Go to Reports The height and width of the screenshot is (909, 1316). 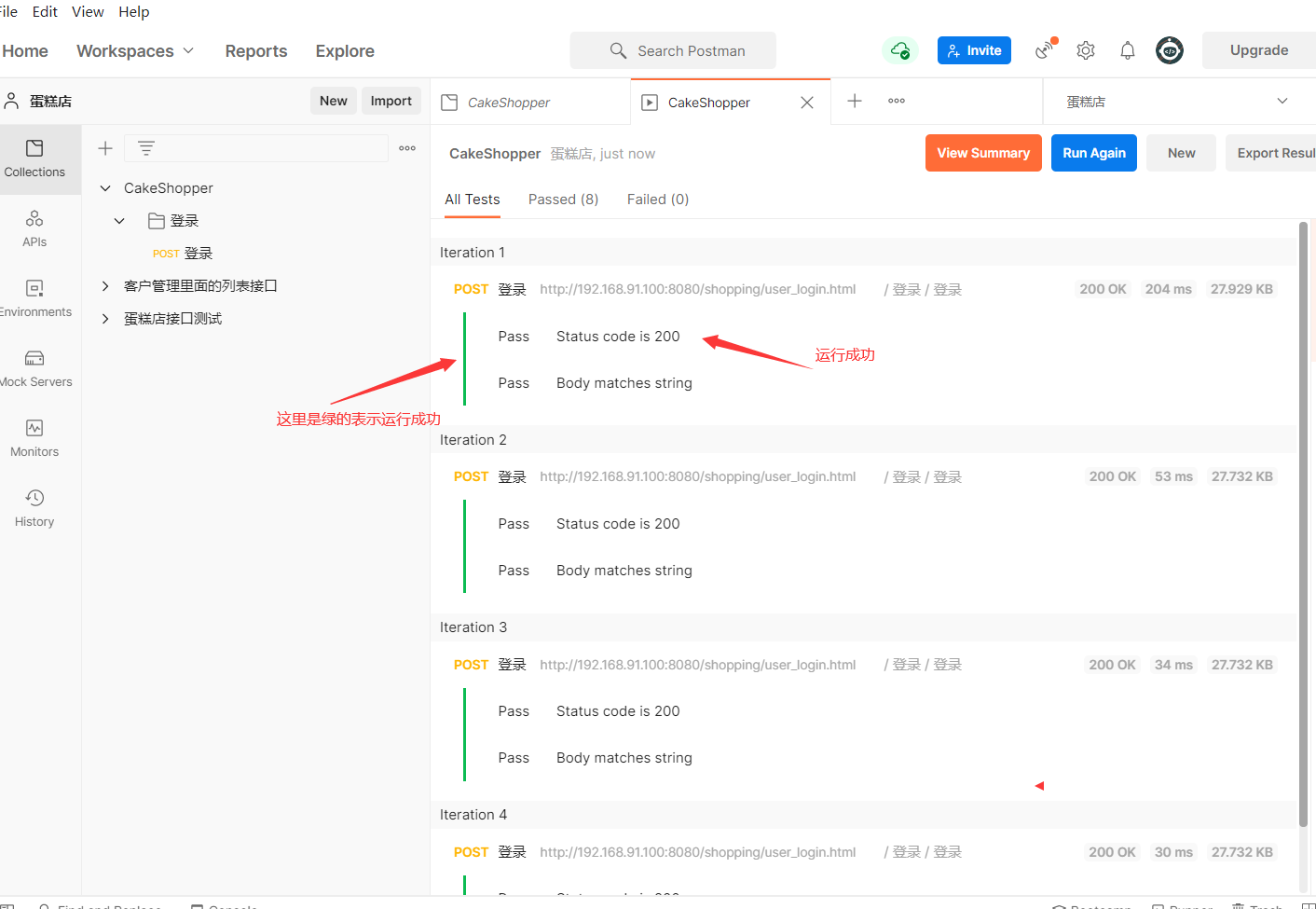coord(256,51)
